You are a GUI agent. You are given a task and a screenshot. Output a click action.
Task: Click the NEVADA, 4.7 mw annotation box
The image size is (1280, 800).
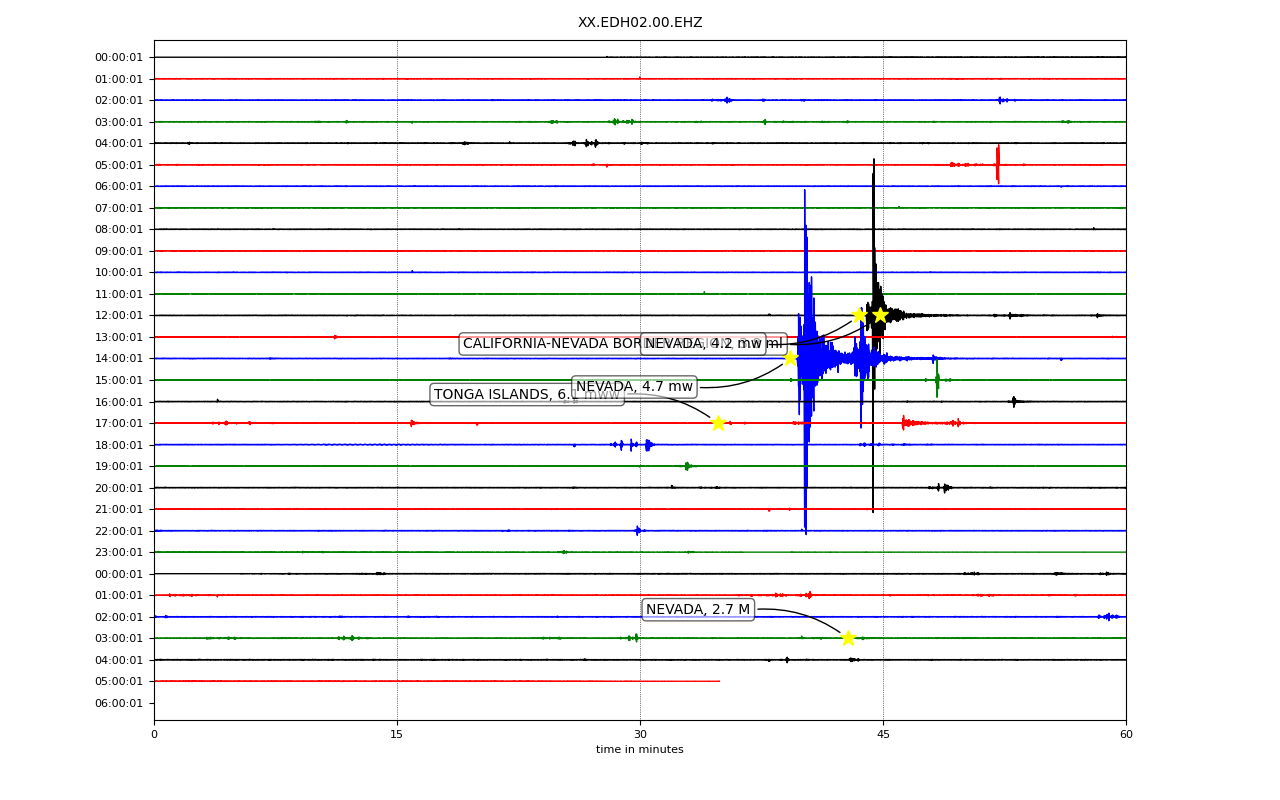tap(634, 387)
